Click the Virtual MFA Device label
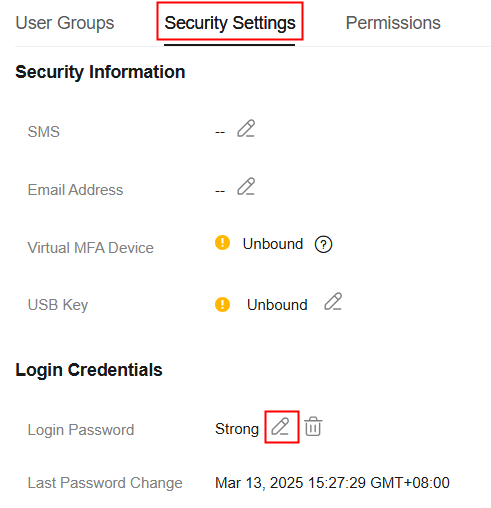The image size is (491, 508). click(x=90, y=248)
